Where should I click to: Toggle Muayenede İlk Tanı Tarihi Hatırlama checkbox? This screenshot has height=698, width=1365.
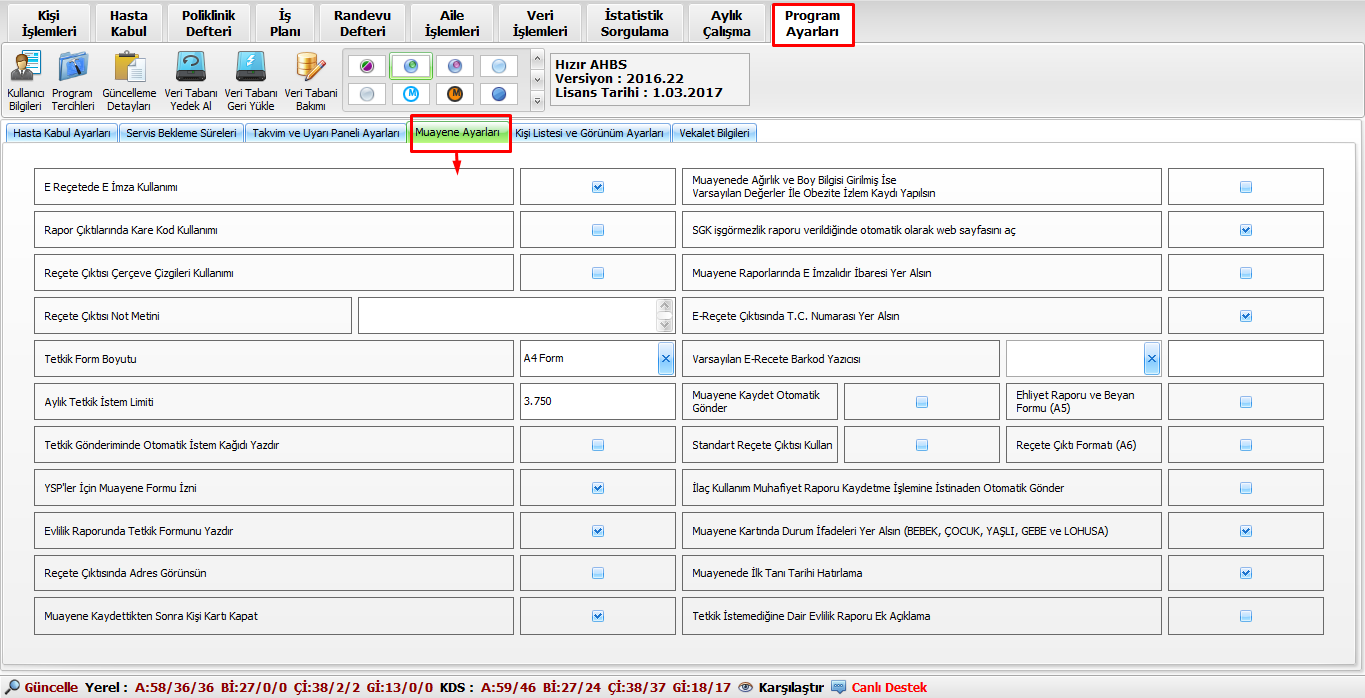[1246, 574]
